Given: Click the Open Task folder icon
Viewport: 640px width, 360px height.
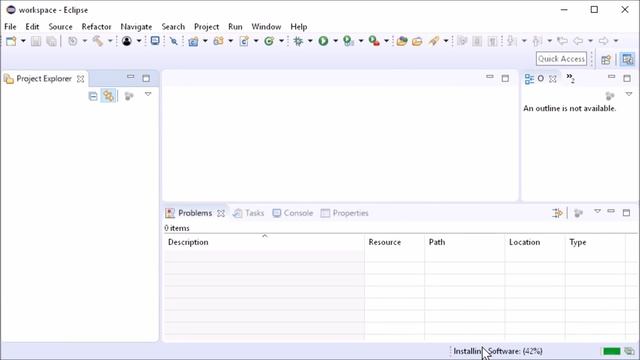Looking at the screenshot, I should [417, 41].
